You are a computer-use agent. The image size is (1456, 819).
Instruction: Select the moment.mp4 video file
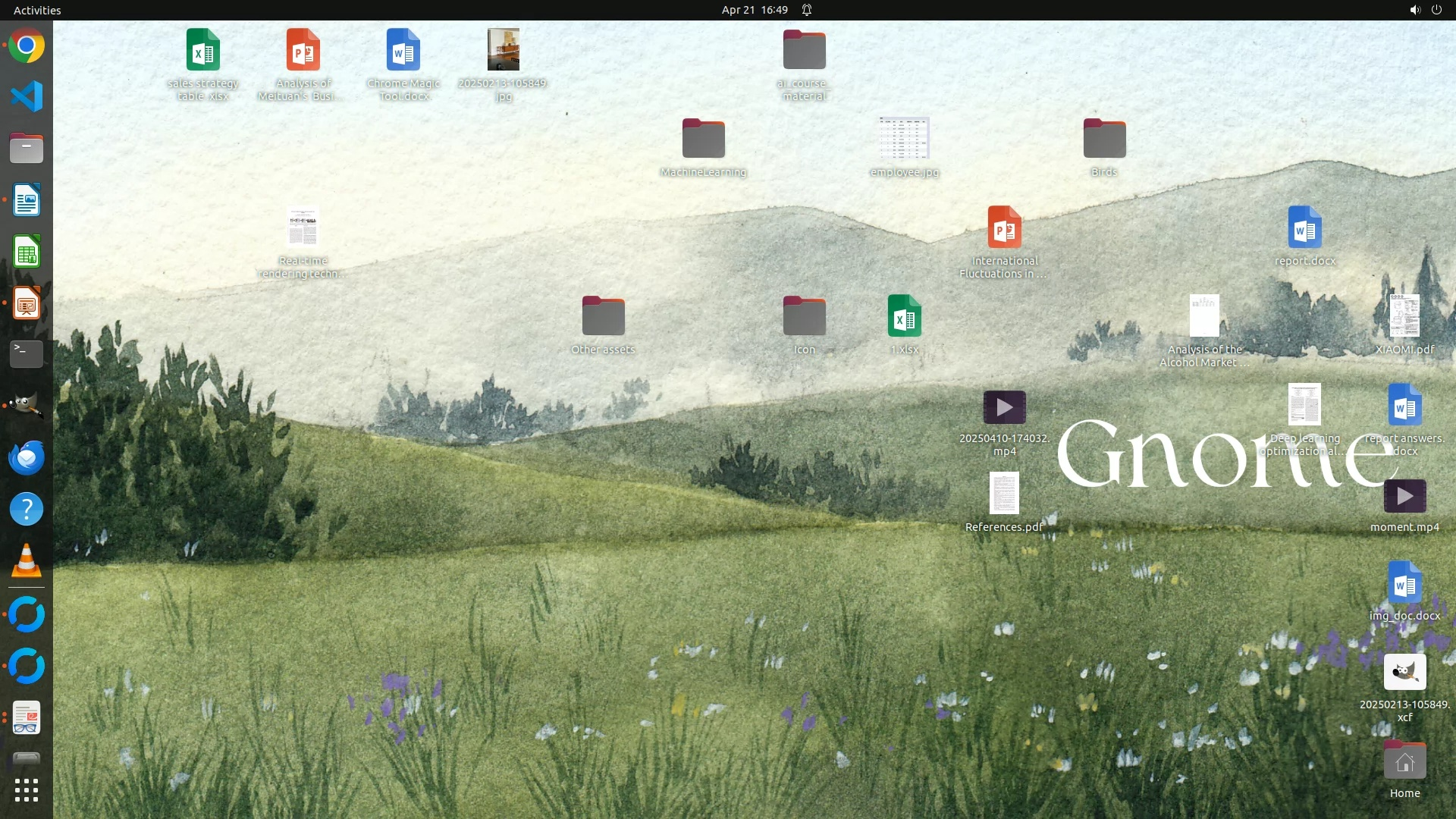pos(1404,497)
